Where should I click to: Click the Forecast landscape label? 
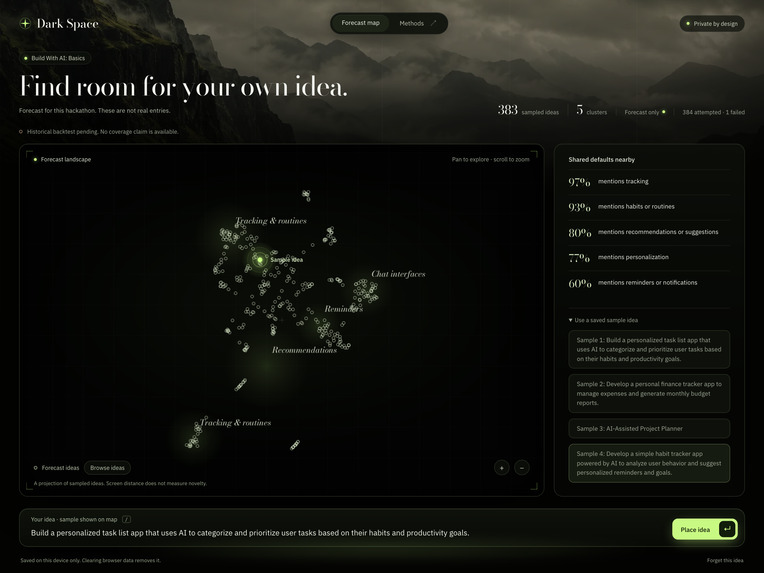coord(62,159)
